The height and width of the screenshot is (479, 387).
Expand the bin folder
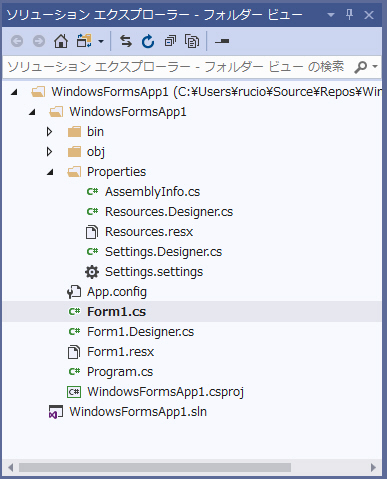(x=50, y=132)
